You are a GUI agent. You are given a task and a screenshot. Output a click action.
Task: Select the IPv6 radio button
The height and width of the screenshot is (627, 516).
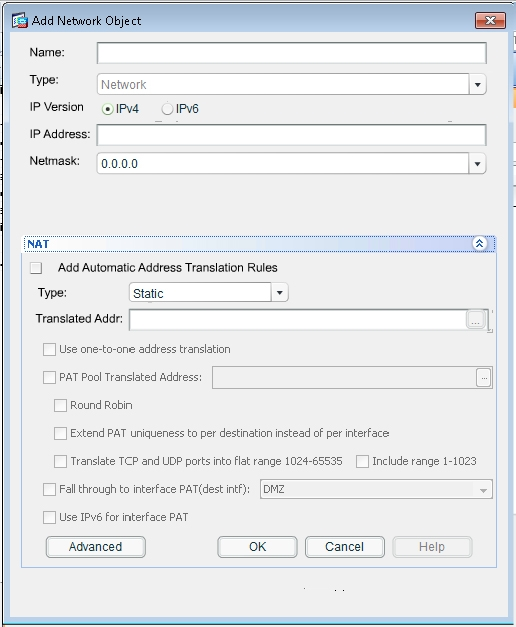(x=167, y=109)
